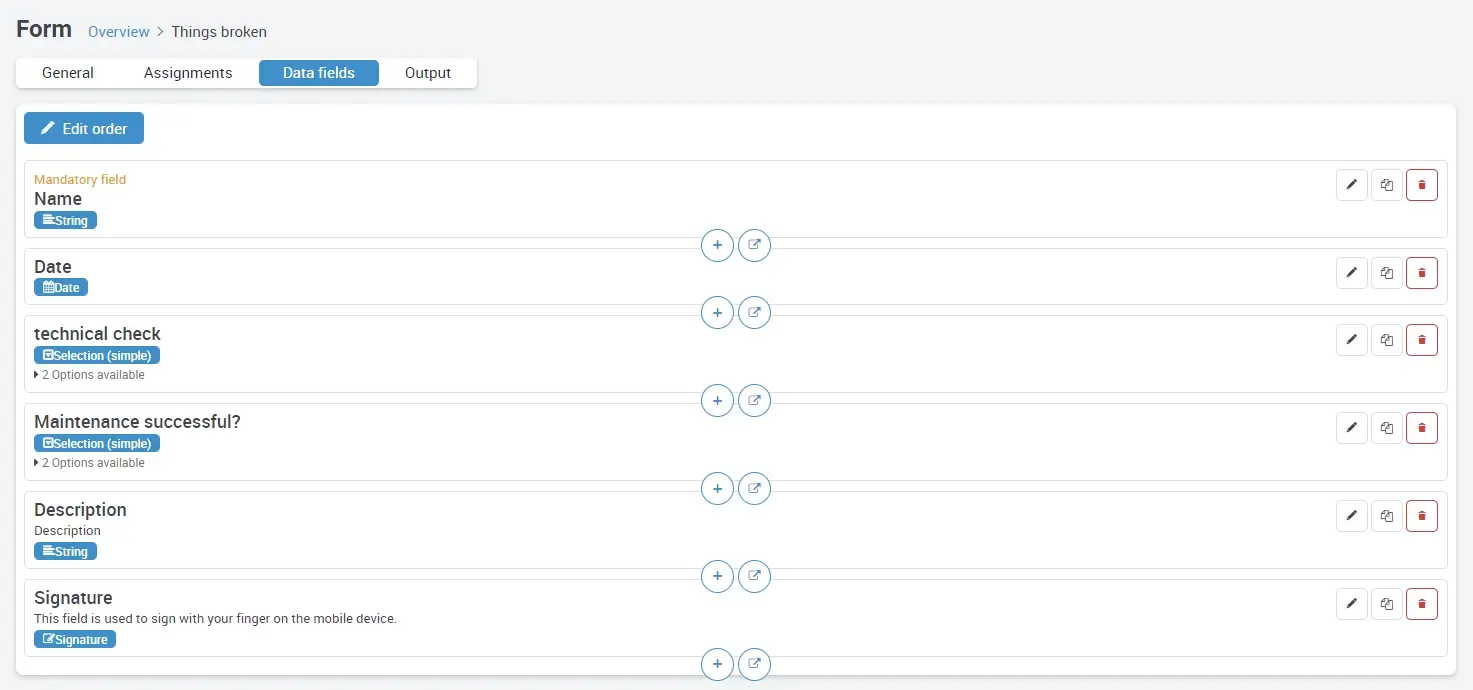The height and width of the screenshot is (690, 1473).
Task: Copy the Description field
Action: pyautogui.click(x=1386, y=516)
